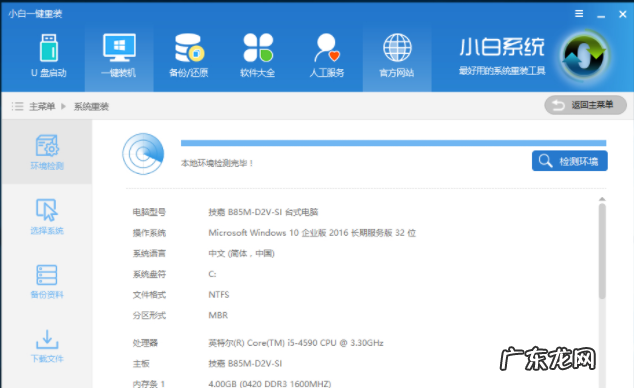This screenshot has height=388, width=634.
Task: Close the 小白一键重装 window
Action: [x=623, y=14]
